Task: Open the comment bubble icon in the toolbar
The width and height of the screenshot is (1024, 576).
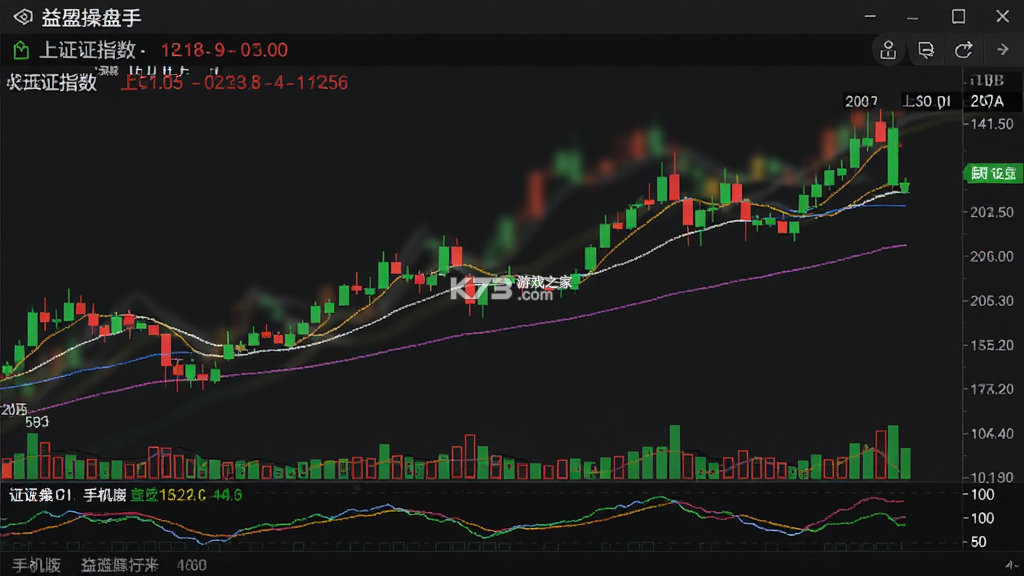Action: 926,50
